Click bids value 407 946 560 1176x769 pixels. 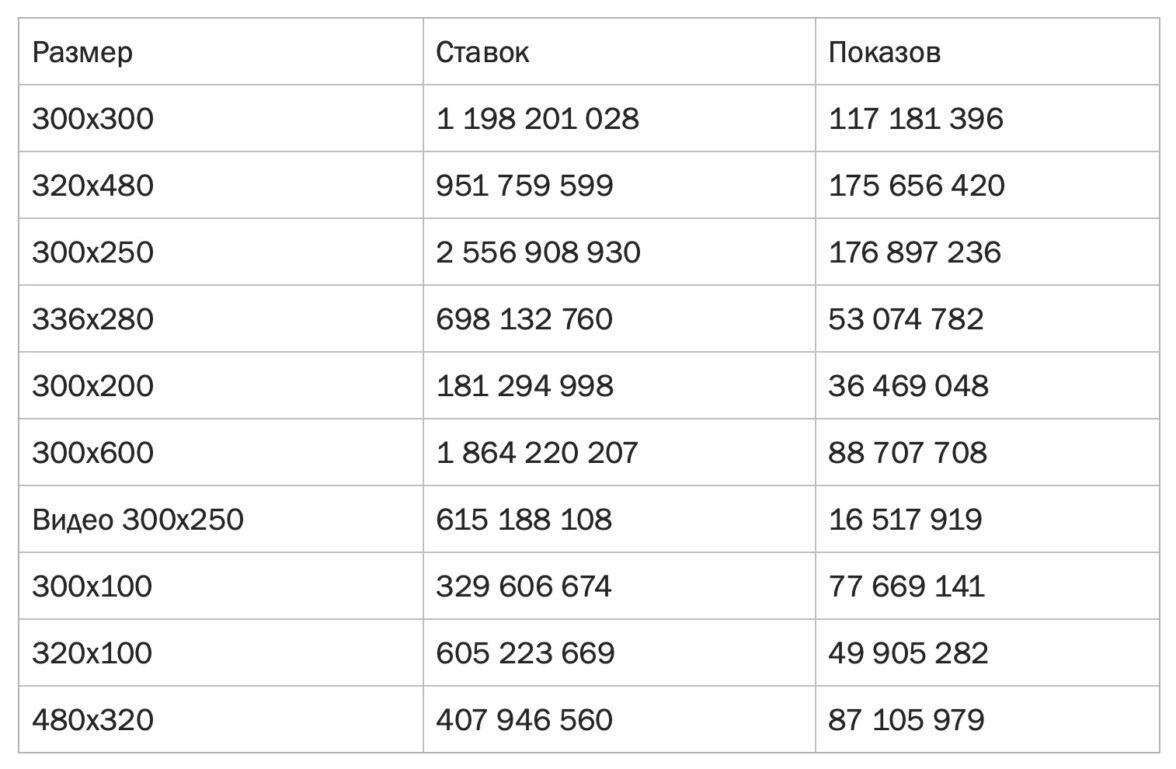coord(524,720)
